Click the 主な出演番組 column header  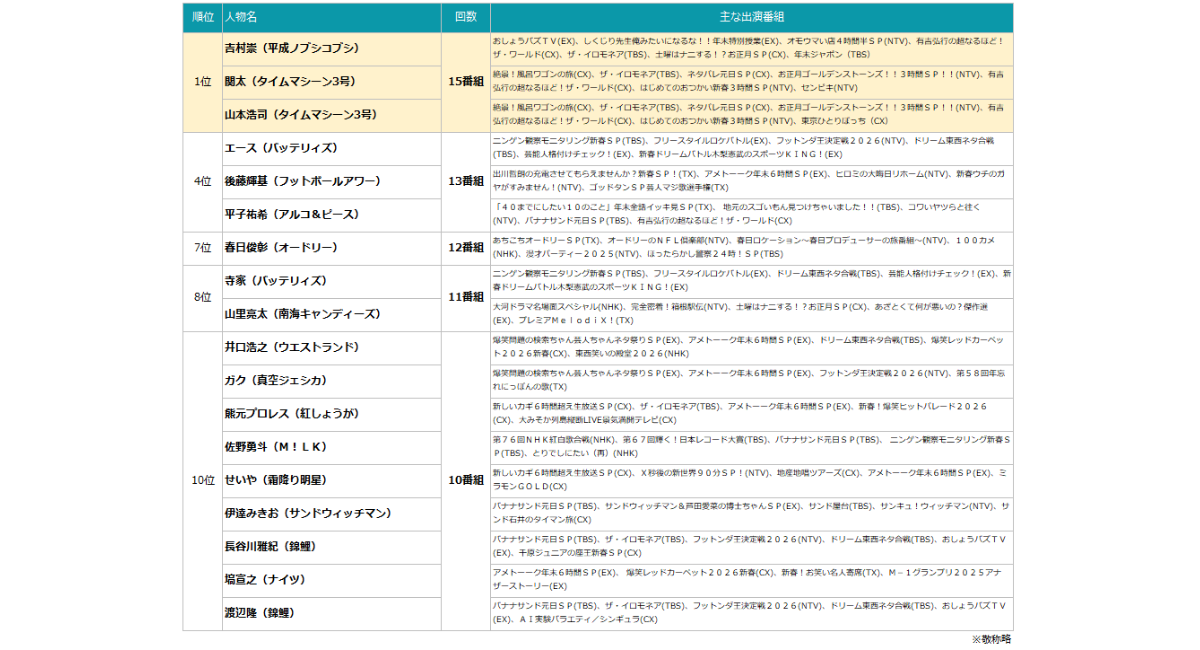751,17
